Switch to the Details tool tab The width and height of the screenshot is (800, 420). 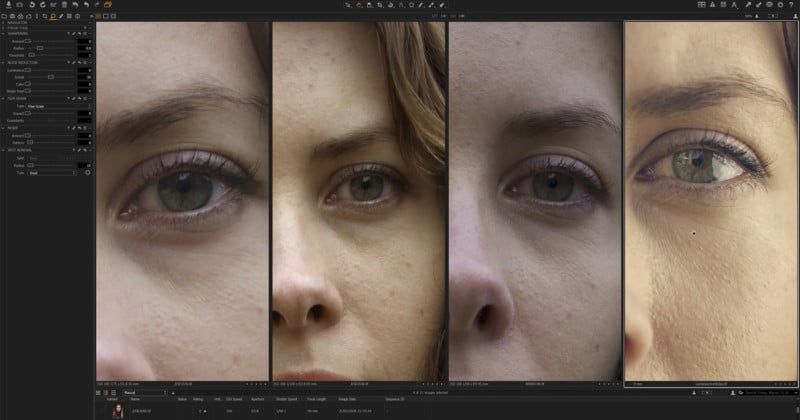[x=53, y=16]
